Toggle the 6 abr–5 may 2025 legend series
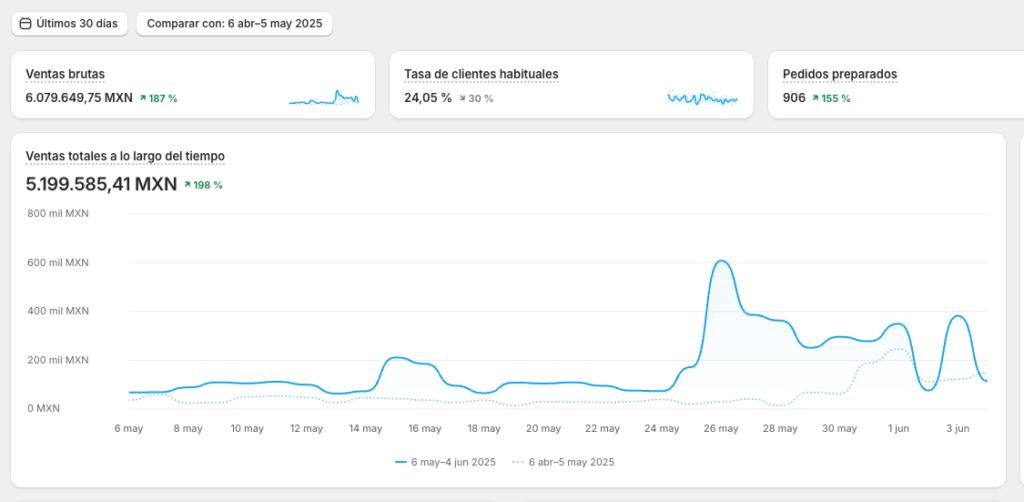 (x=569, y=462)
